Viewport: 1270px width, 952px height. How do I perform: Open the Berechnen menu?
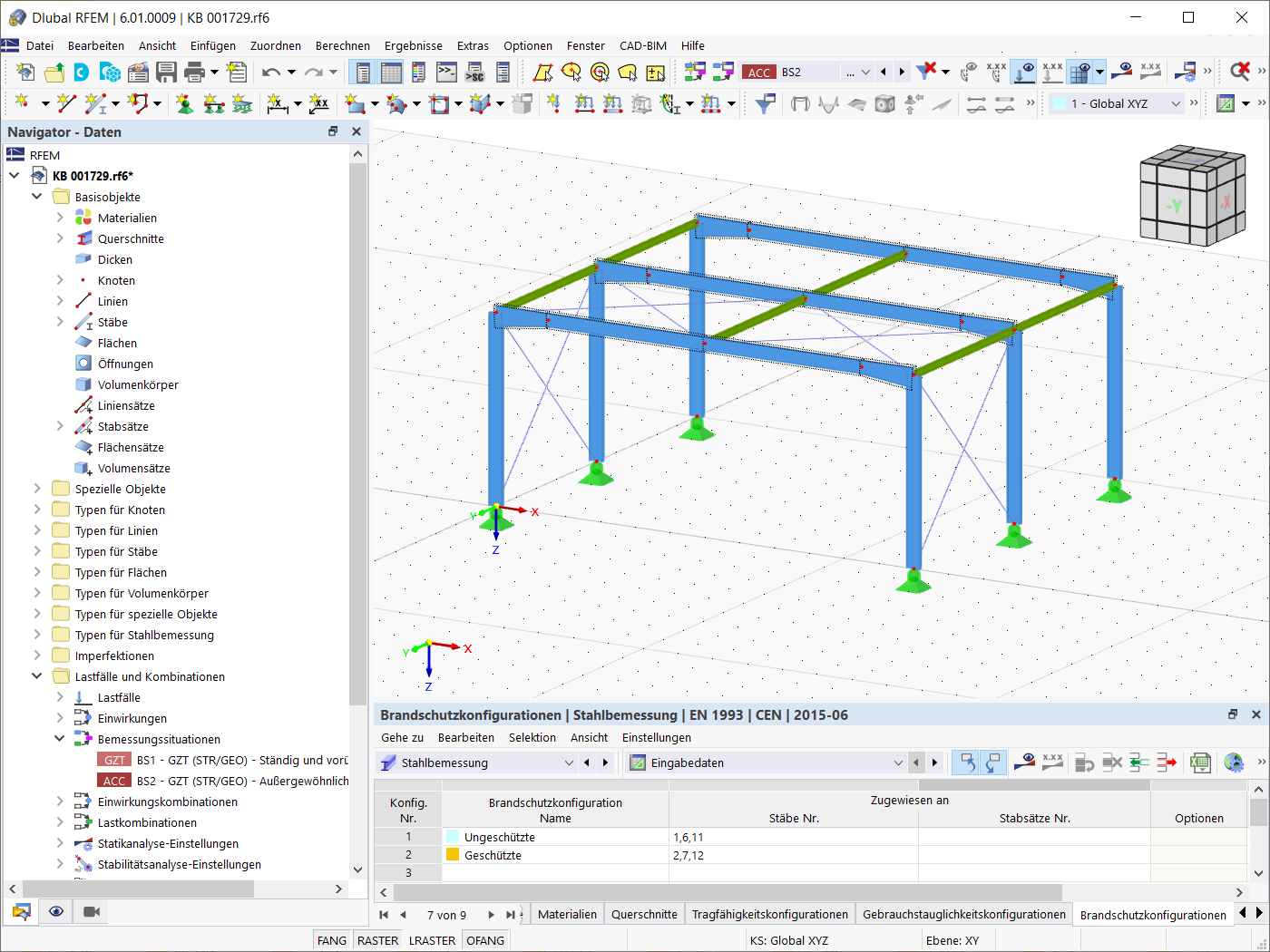343,45
